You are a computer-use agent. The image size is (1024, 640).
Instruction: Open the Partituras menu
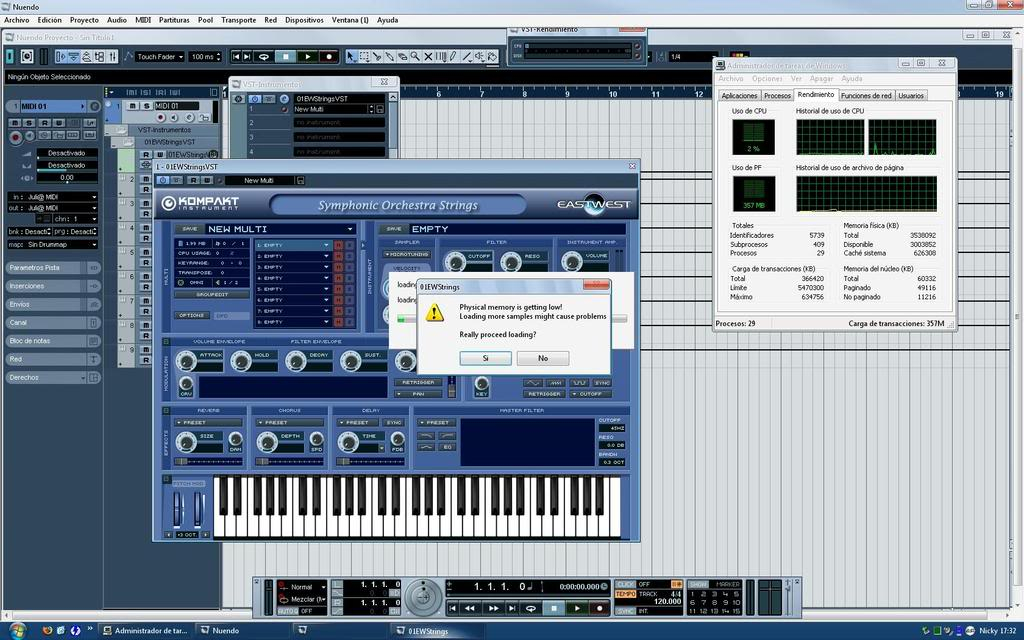[174, 20]
